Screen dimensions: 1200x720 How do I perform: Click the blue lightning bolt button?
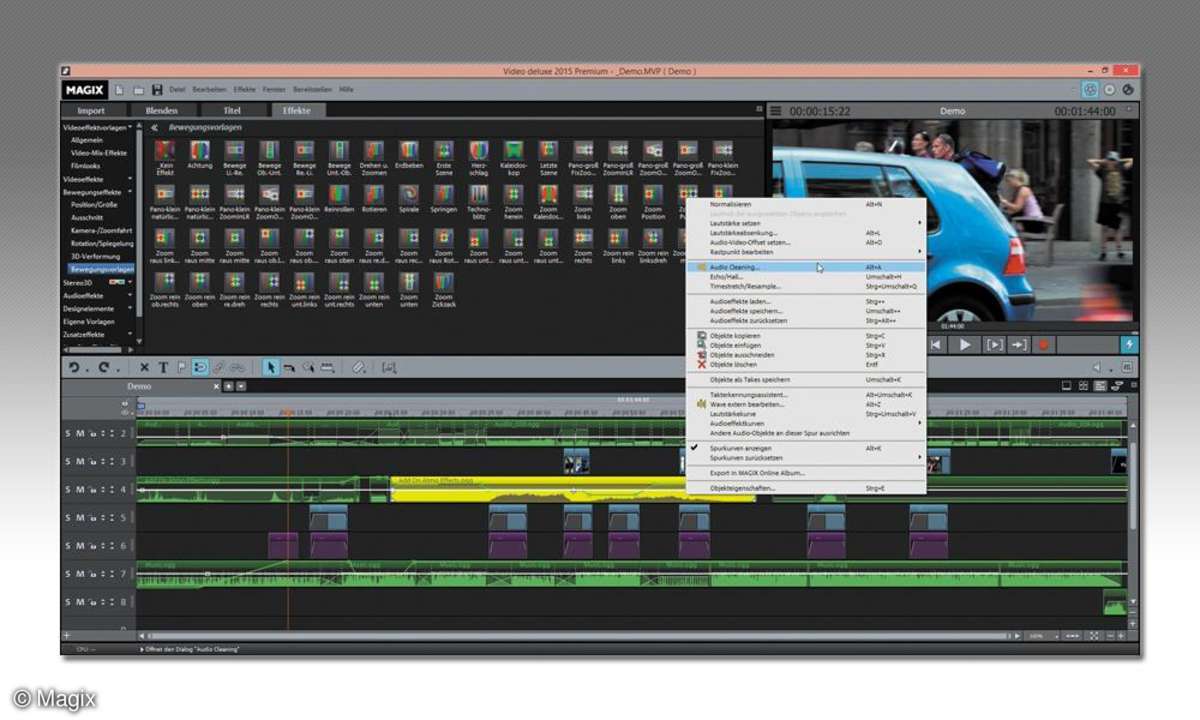(x=1129, y=344)
